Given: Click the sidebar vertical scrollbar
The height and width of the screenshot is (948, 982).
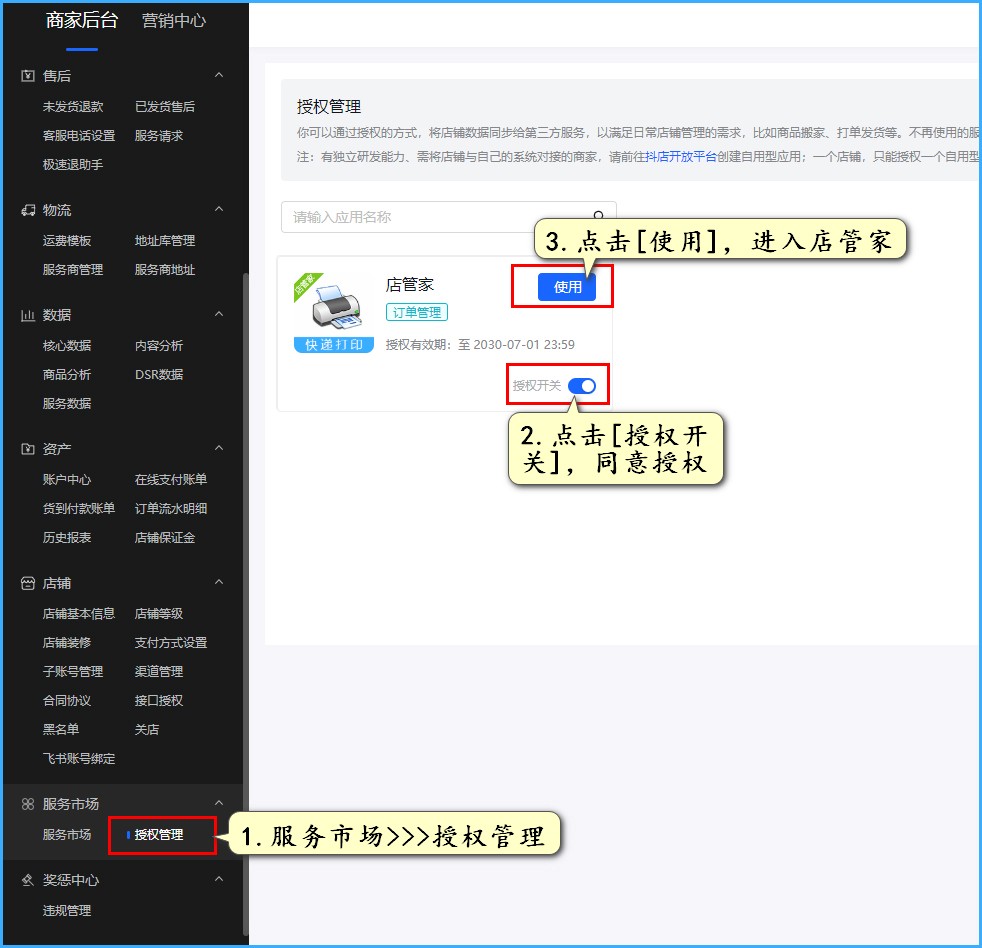Looking at the screenshot, I should point(245,600).
